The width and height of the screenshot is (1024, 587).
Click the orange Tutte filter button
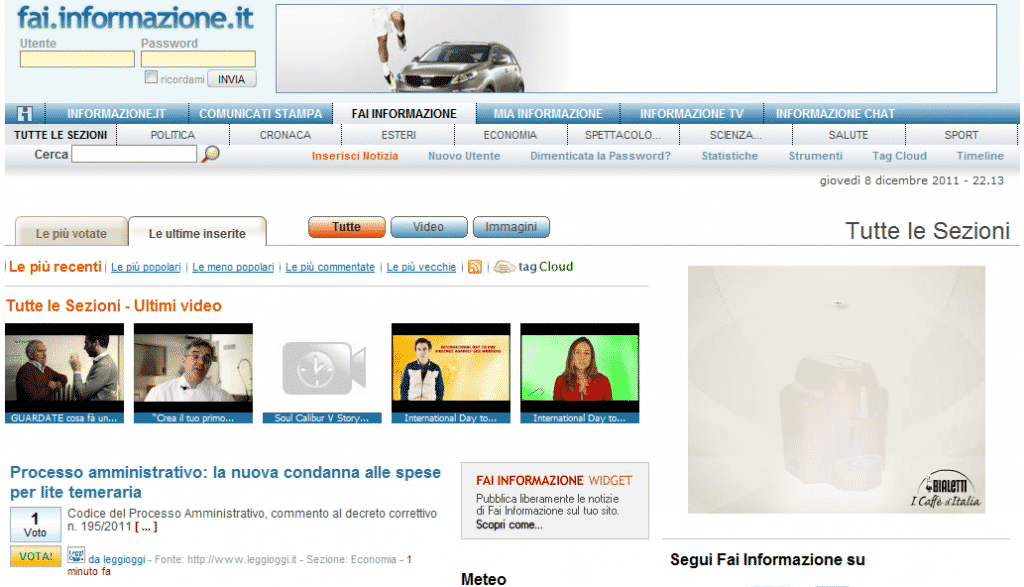[346, 227]
